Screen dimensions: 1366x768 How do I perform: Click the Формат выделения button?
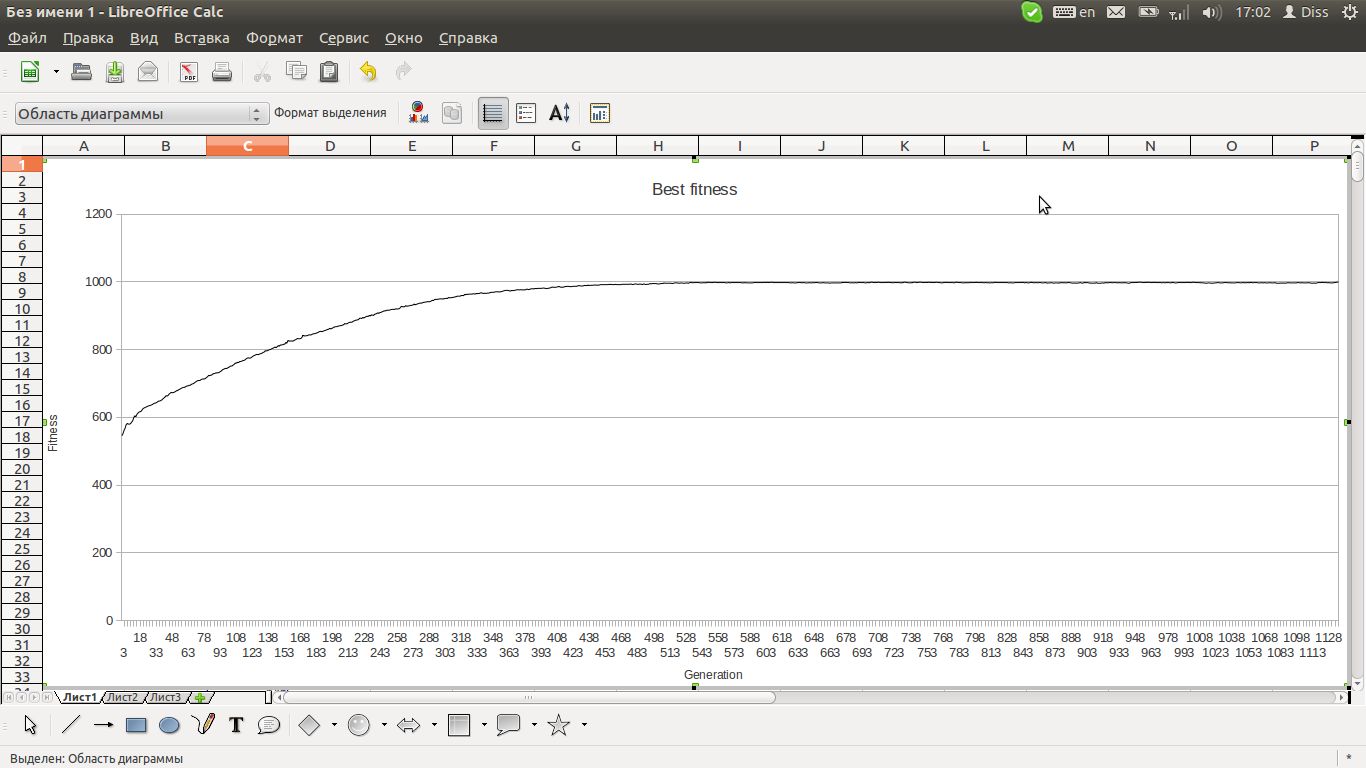coord(330,113)
